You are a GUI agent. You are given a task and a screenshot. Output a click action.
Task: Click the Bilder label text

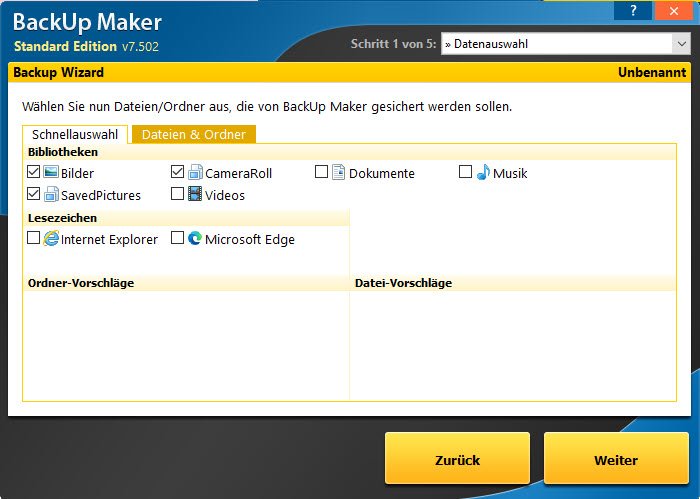(x=77, y=173)
